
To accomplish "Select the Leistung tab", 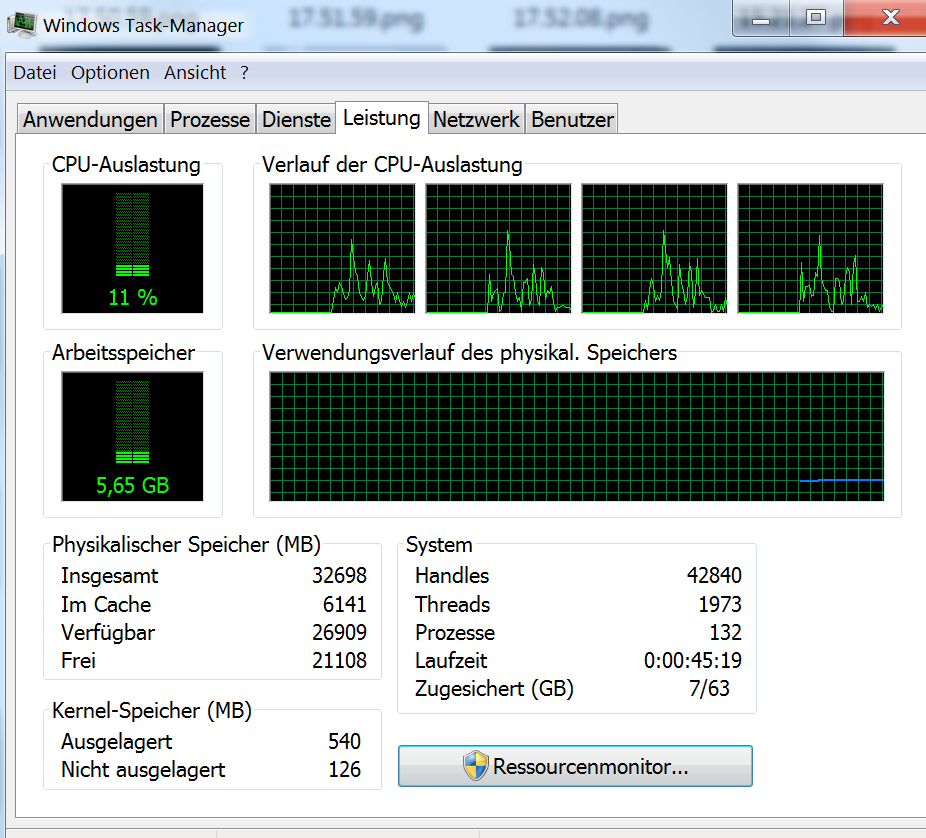I will pyautogui.click(x=382, y=118).
